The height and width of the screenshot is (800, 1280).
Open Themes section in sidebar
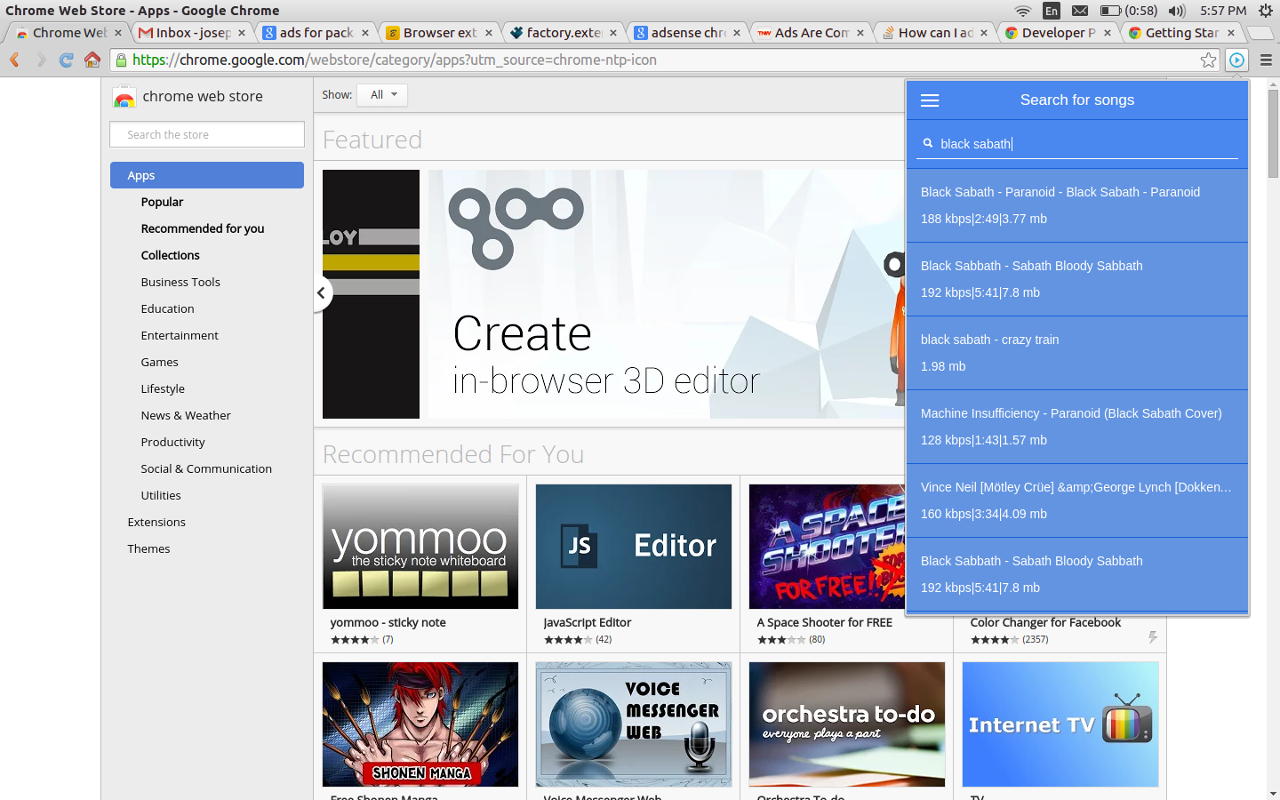coord(148,549)
